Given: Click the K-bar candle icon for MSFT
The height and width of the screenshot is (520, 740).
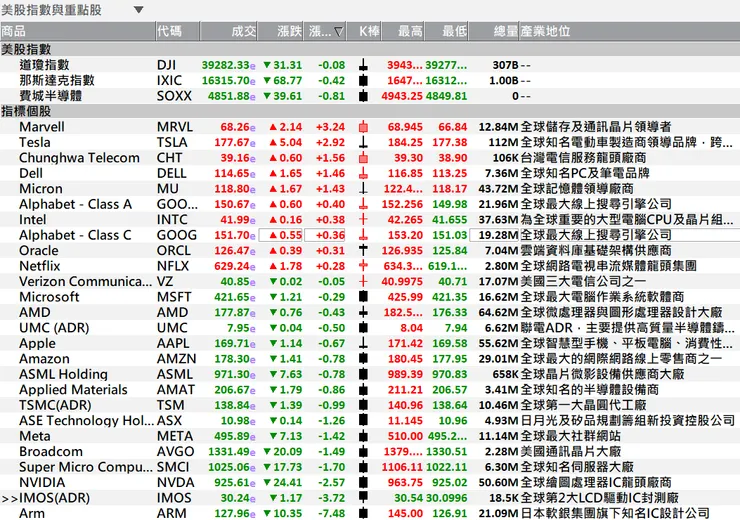Looking at the screenshot, I should pos(363,297).
